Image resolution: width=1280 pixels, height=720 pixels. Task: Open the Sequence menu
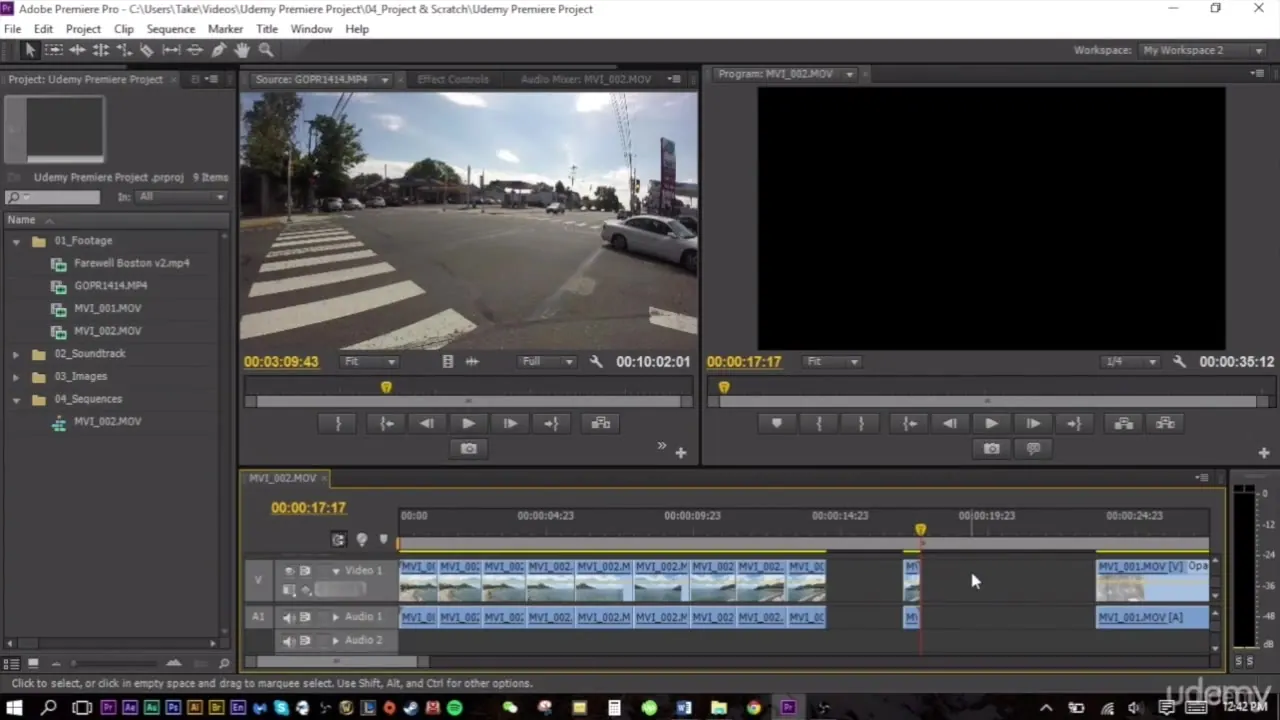click(171, 29)
